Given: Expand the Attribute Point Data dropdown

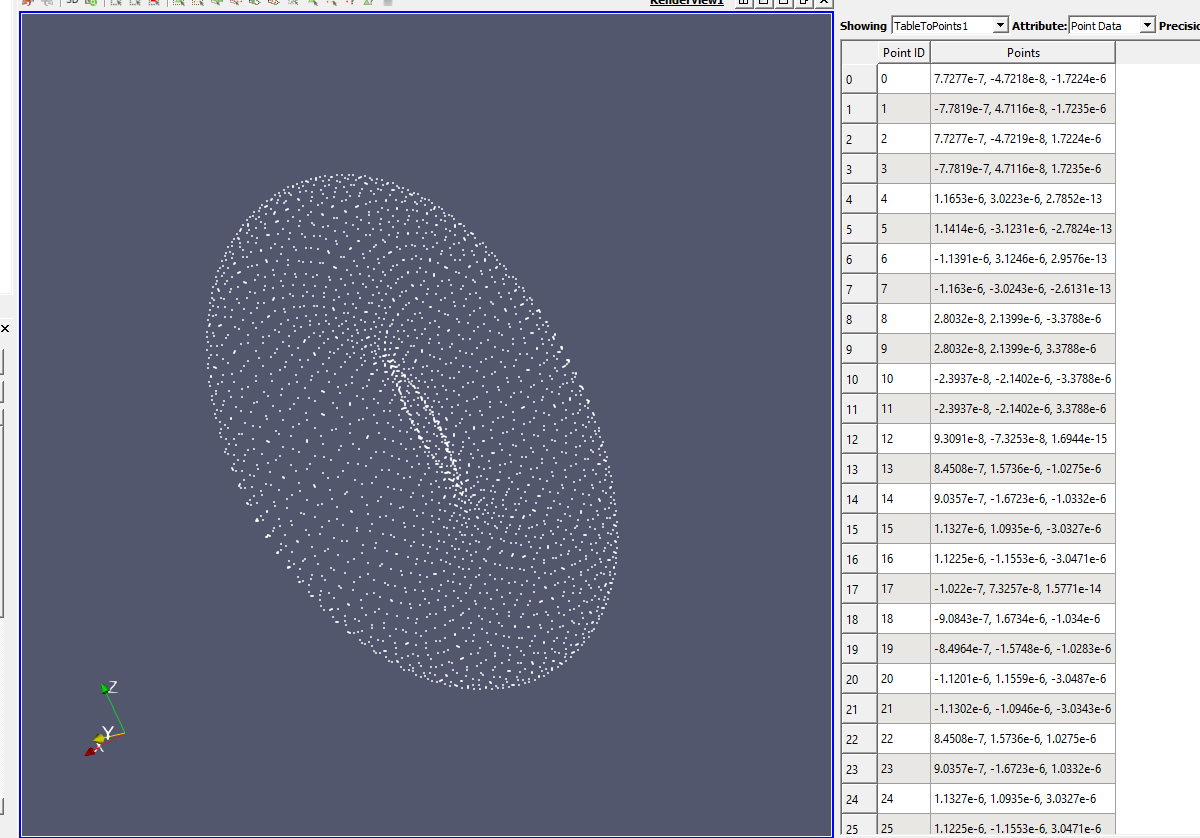Looking at the screenshot, I should click(1111, 25).
